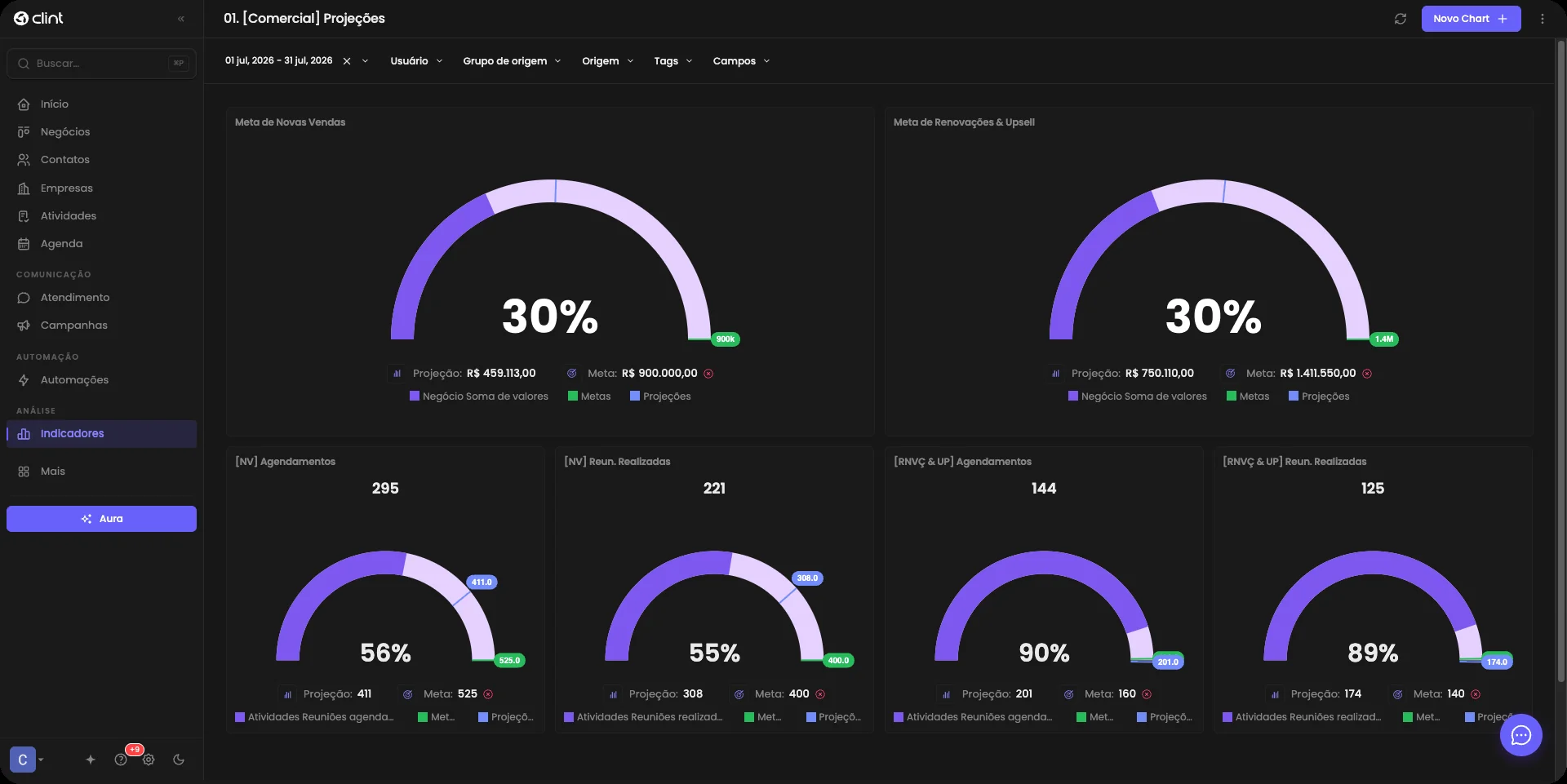The image size is (1567, 784).
Task: Toggle dark mode with the moon icon
Action: click(x=179, y=760)
